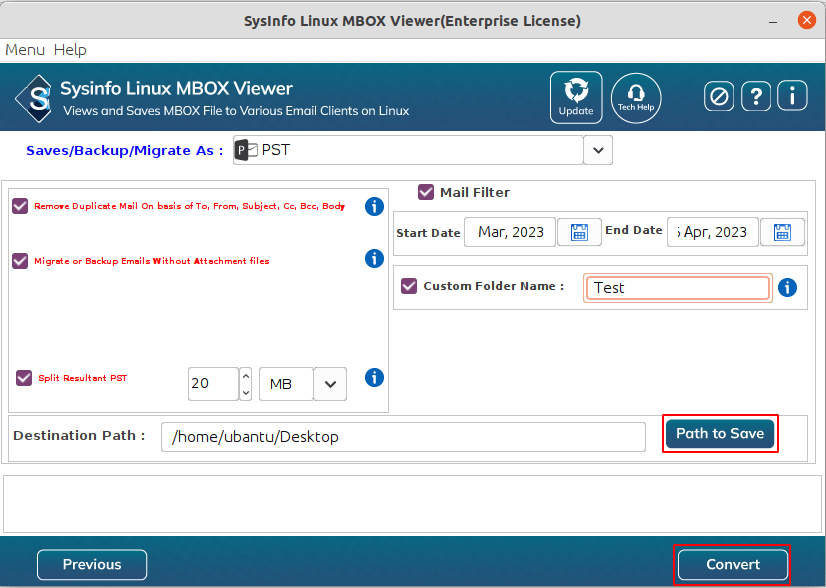Open the MB size unit dropdown
The image size is (826, 588).
(330, 384)
